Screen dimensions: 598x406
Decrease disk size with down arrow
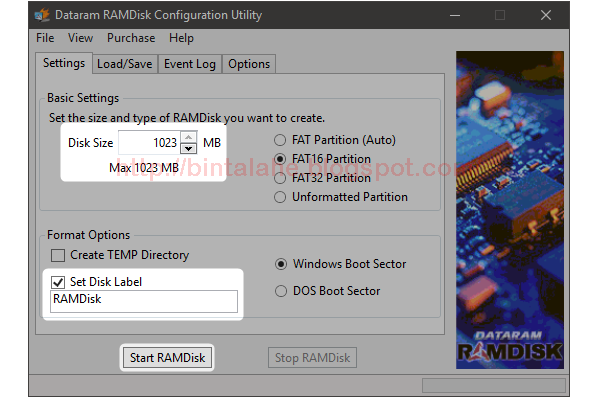pyautogui.click(x=188, y=148)
